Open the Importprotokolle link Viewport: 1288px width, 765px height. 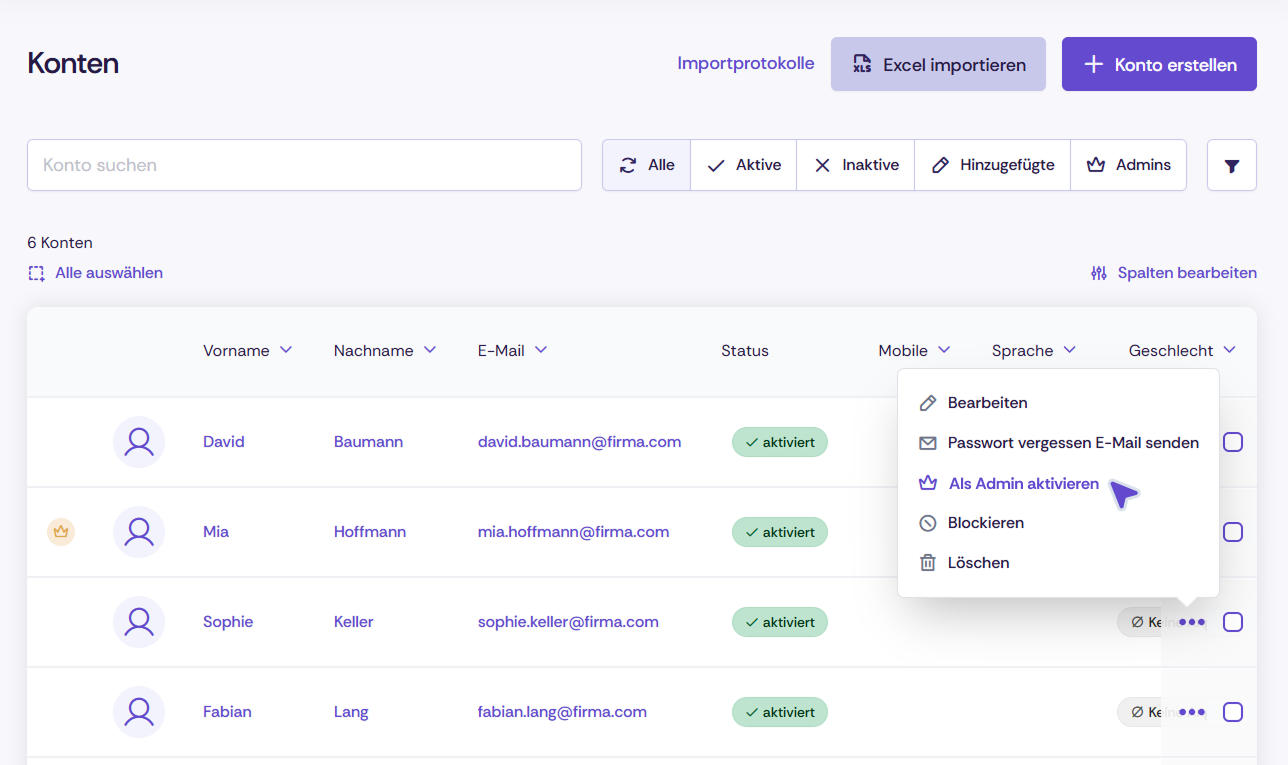746,63
